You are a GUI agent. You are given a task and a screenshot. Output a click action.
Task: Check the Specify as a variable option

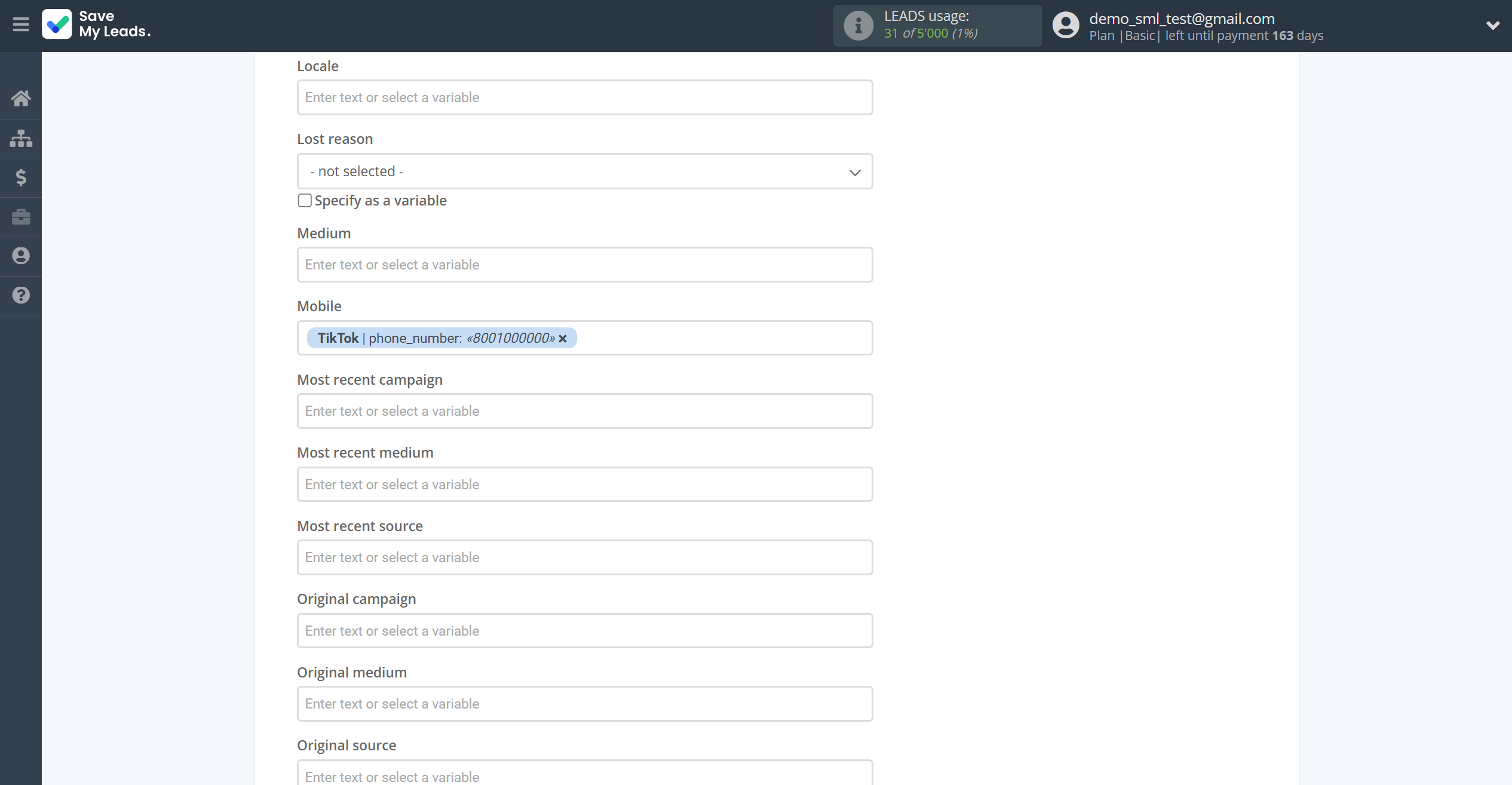pyautogui.click(x=304, y=200)
